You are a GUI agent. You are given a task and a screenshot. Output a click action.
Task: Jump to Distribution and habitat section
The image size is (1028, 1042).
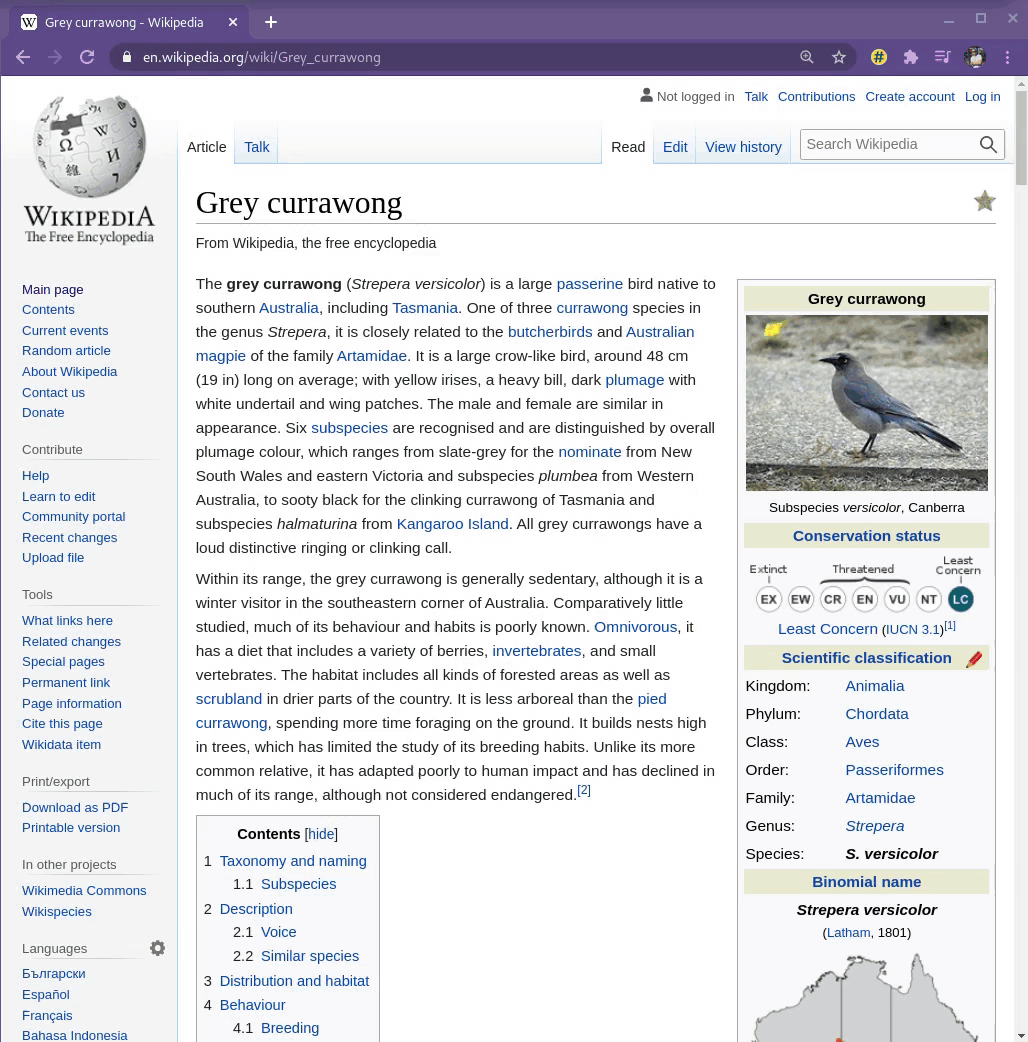tap(294, 981)
